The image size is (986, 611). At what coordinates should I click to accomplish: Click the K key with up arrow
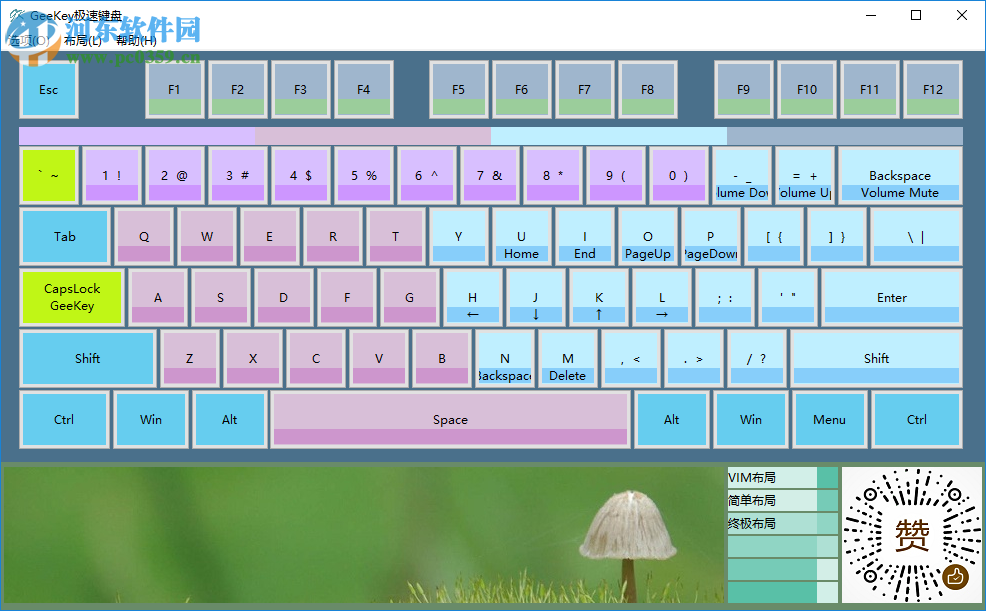point(599,297)
